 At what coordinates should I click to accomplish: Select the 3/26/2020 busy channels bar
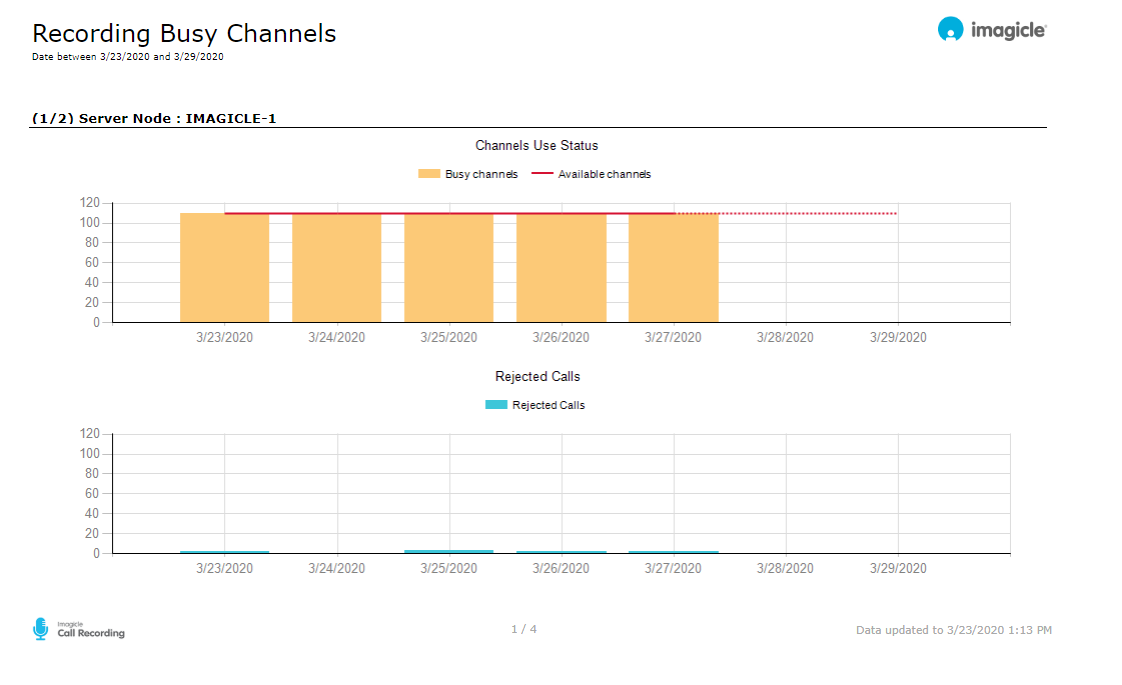click(561, 268)
